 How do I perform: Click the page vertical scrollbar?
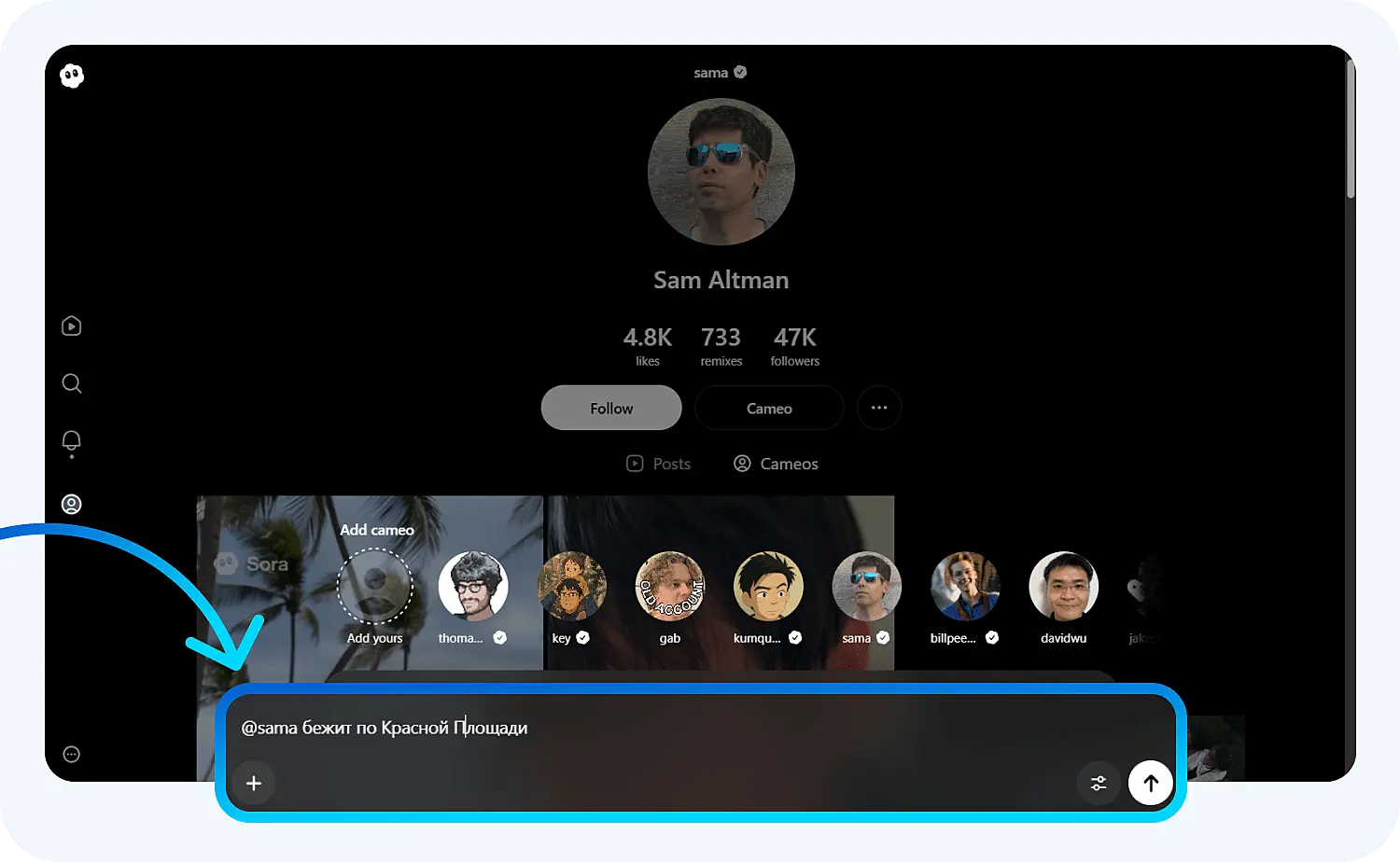[1350, 129]
